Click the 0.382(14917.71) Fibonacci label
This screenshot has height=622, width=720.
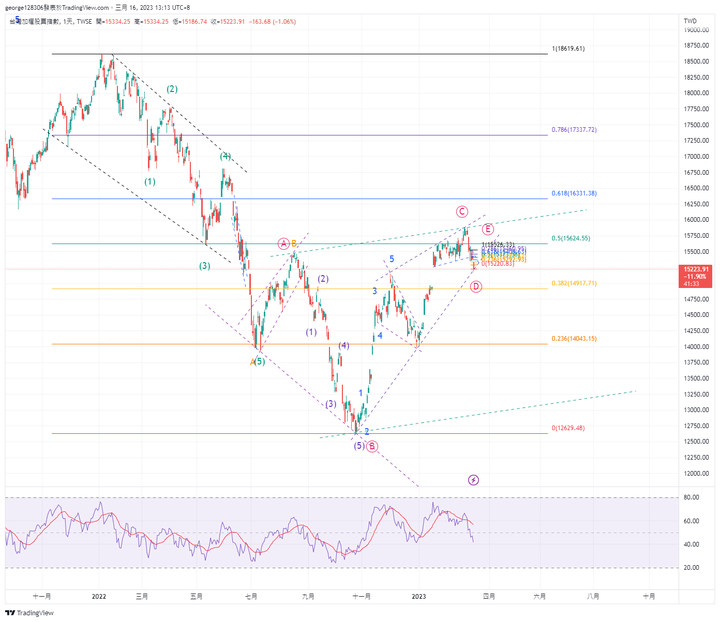click(x=574, y=283)
